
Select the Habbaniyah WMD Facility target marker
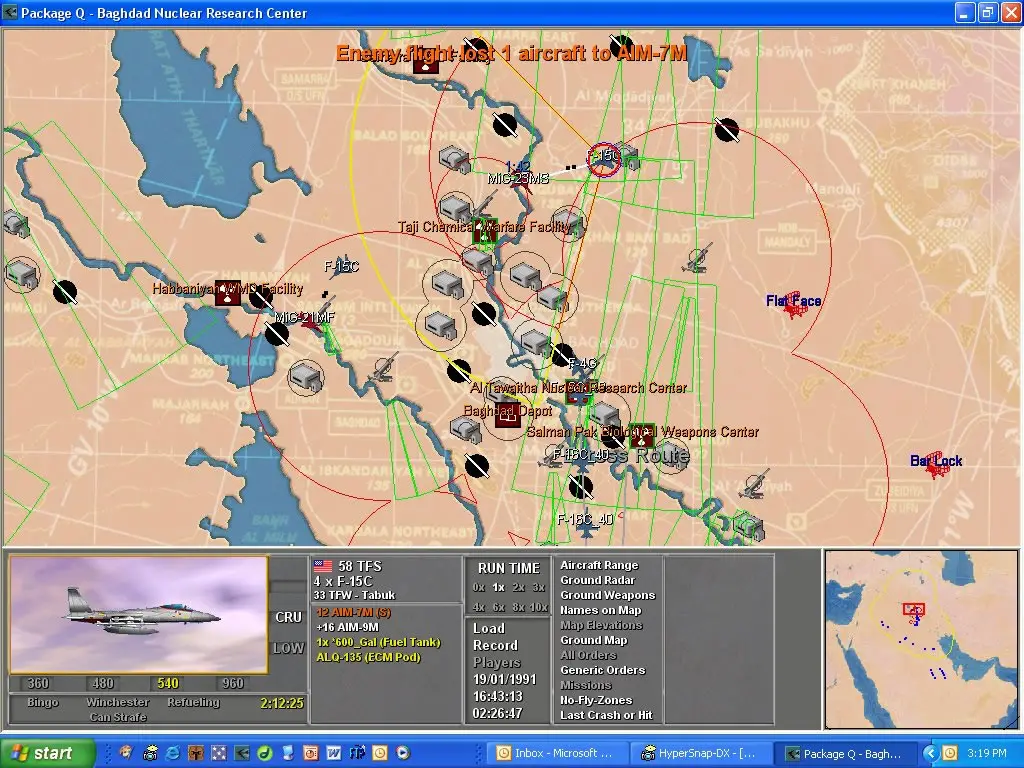pos(228,293)
